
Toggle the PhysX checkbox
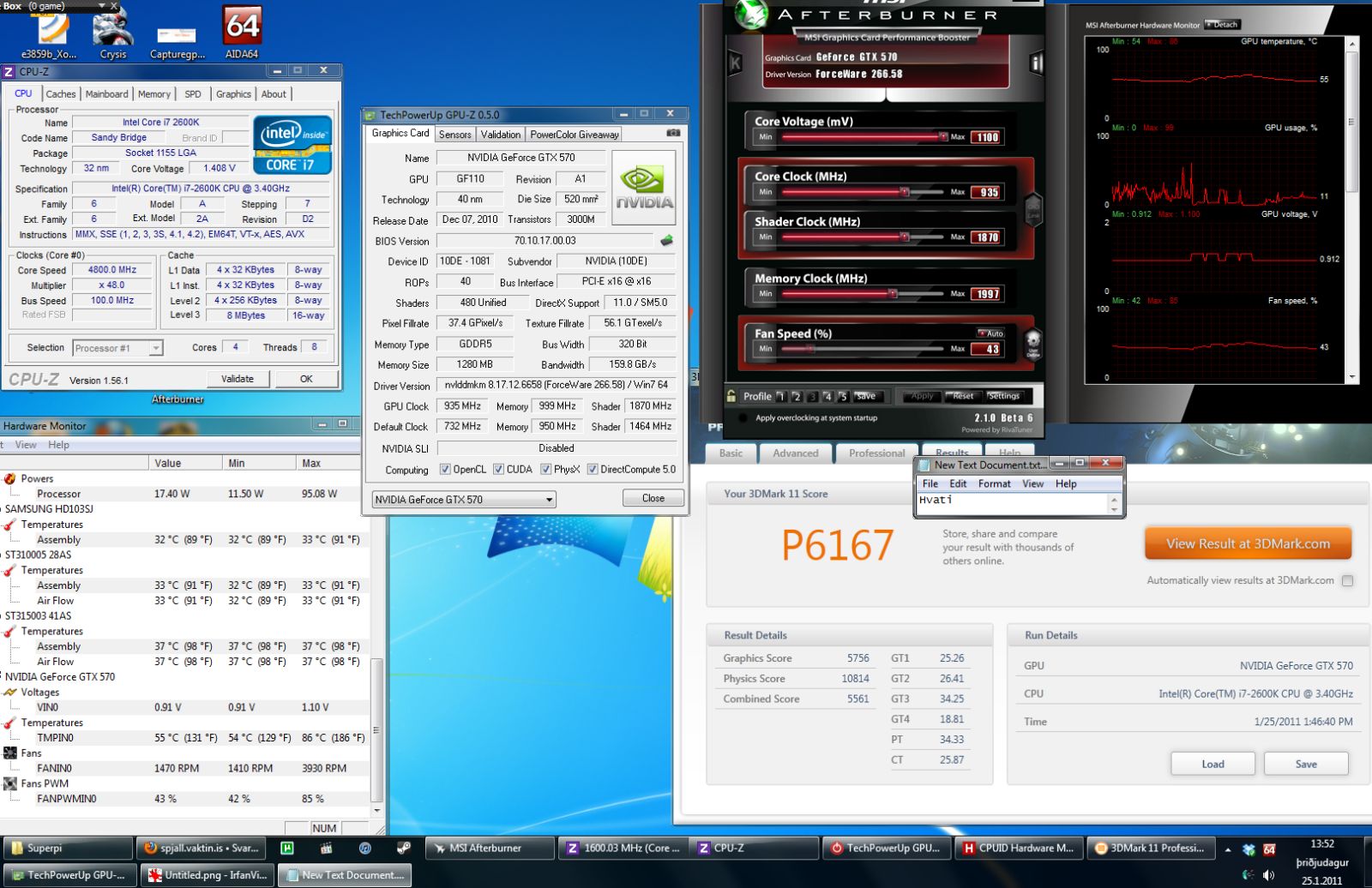(x=545, y=470)
